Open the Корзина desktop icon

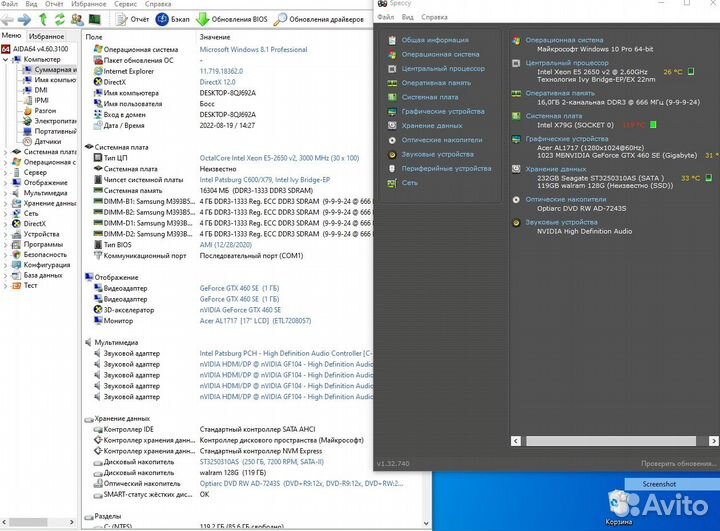click(620, 507)
